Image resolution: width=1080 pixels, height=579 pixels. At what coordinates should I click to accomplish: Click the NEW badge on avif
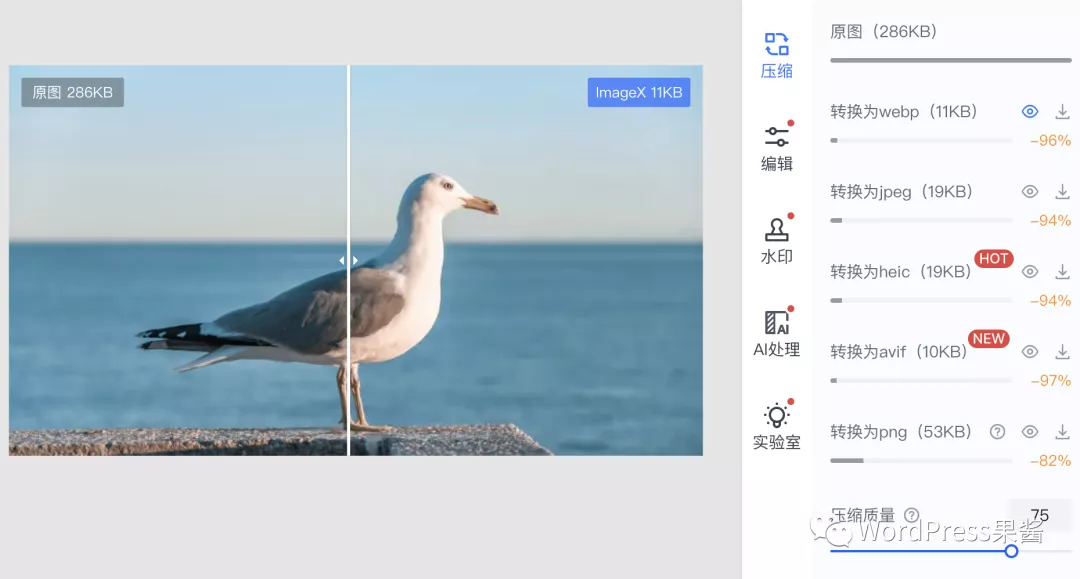(988, 339)
